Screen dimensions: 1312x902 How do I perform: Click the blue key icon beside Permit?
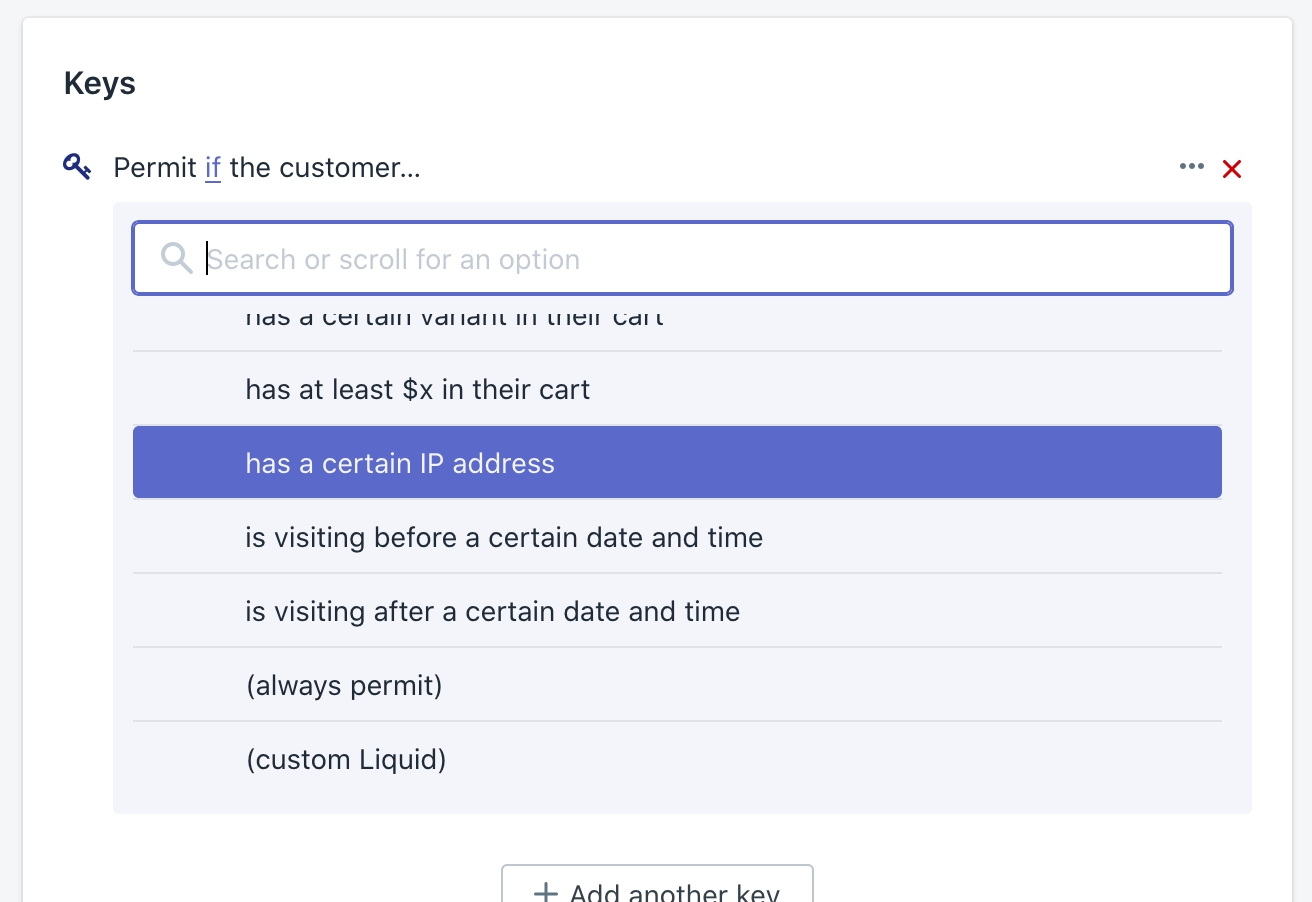pyautogui.click(x=77, y=166)
